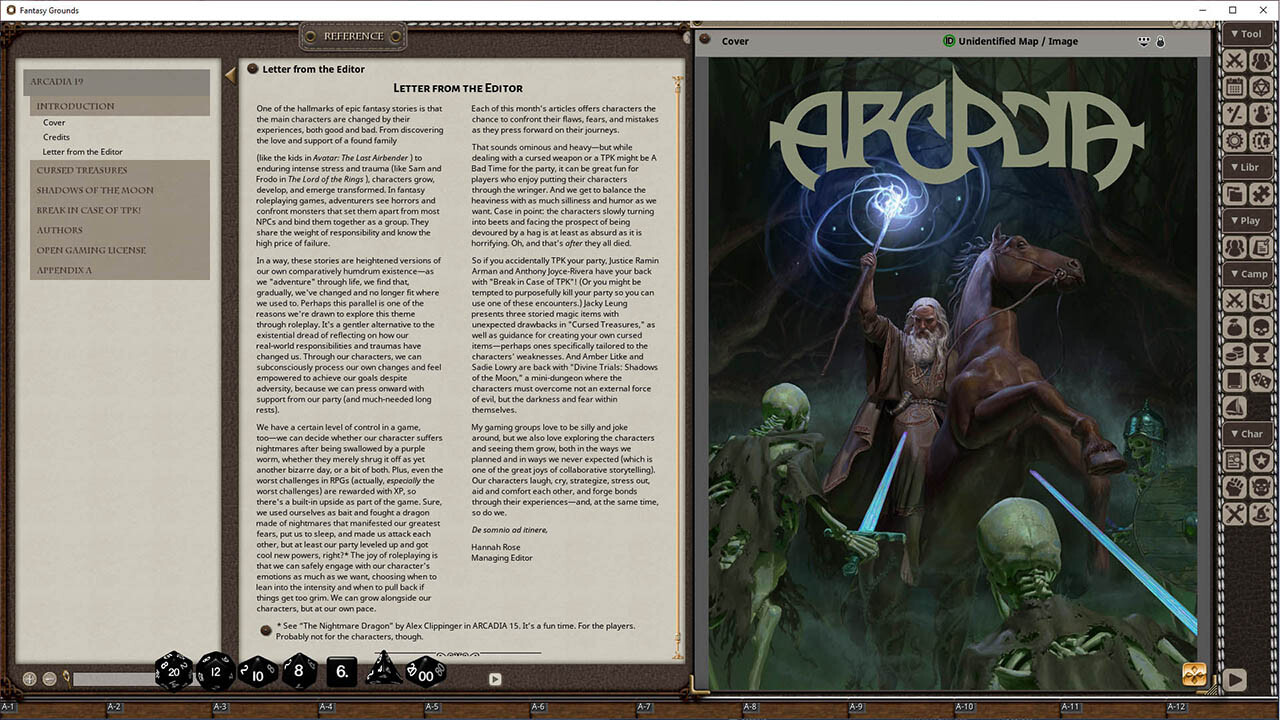This screenshot has width=1280, height=720.
Task: Toggle the mask icon on Cover image
Action: pos(1144,42)
